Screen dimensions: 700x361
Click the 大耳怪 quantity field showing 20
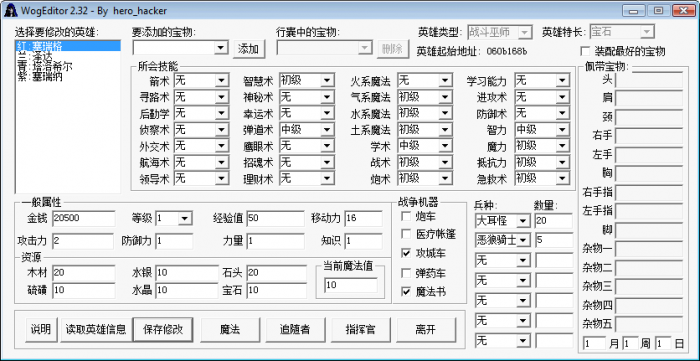(554, 221)
